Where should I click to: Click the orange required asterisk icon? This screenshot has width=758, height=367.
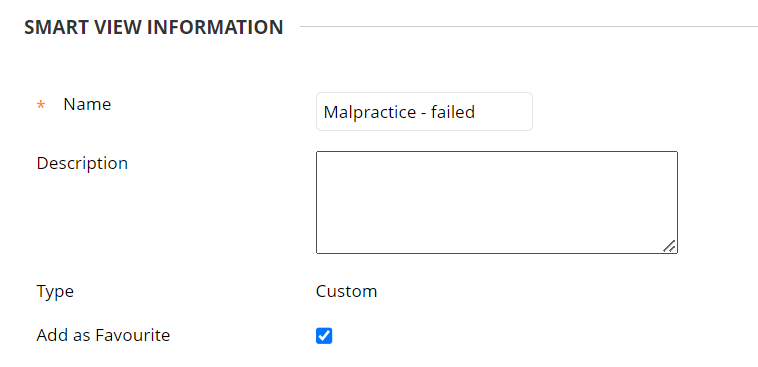coord(41,105)
